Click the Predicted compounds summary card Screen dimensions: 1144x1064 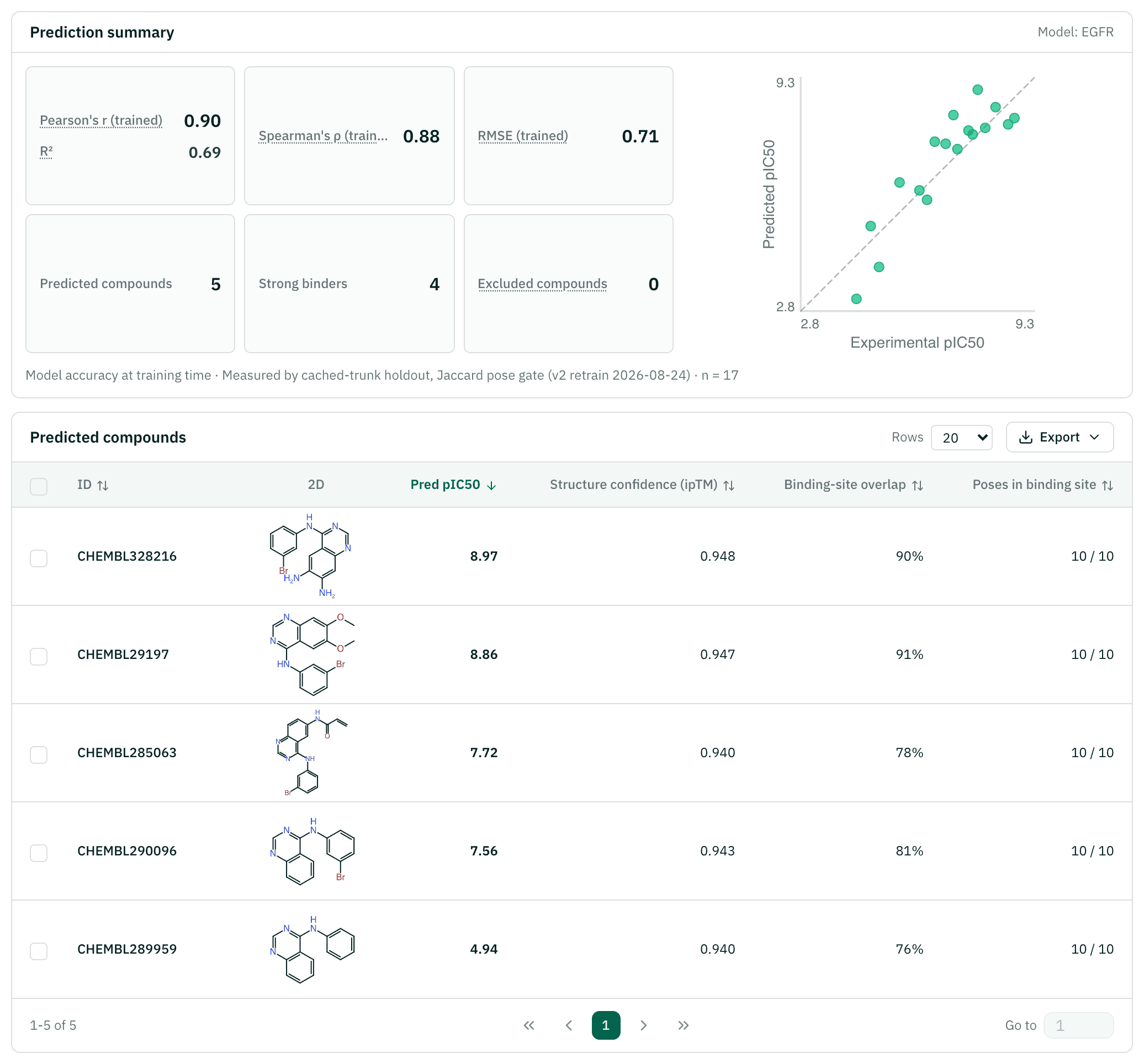(130, 284)
